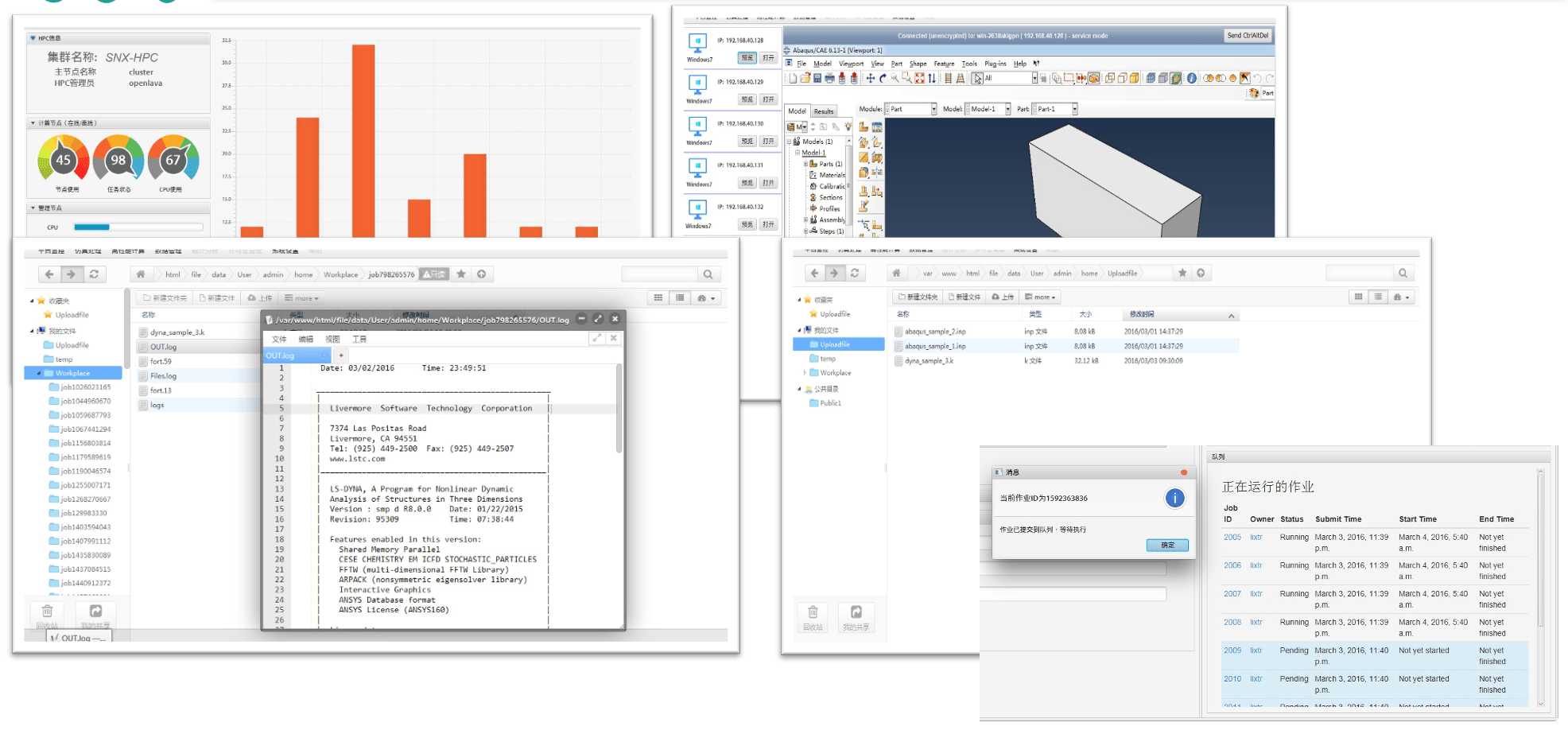Switch to list view in Uploadfile file manager
The width and height of the screenshot is (1568, 730).
point(1378,297)
